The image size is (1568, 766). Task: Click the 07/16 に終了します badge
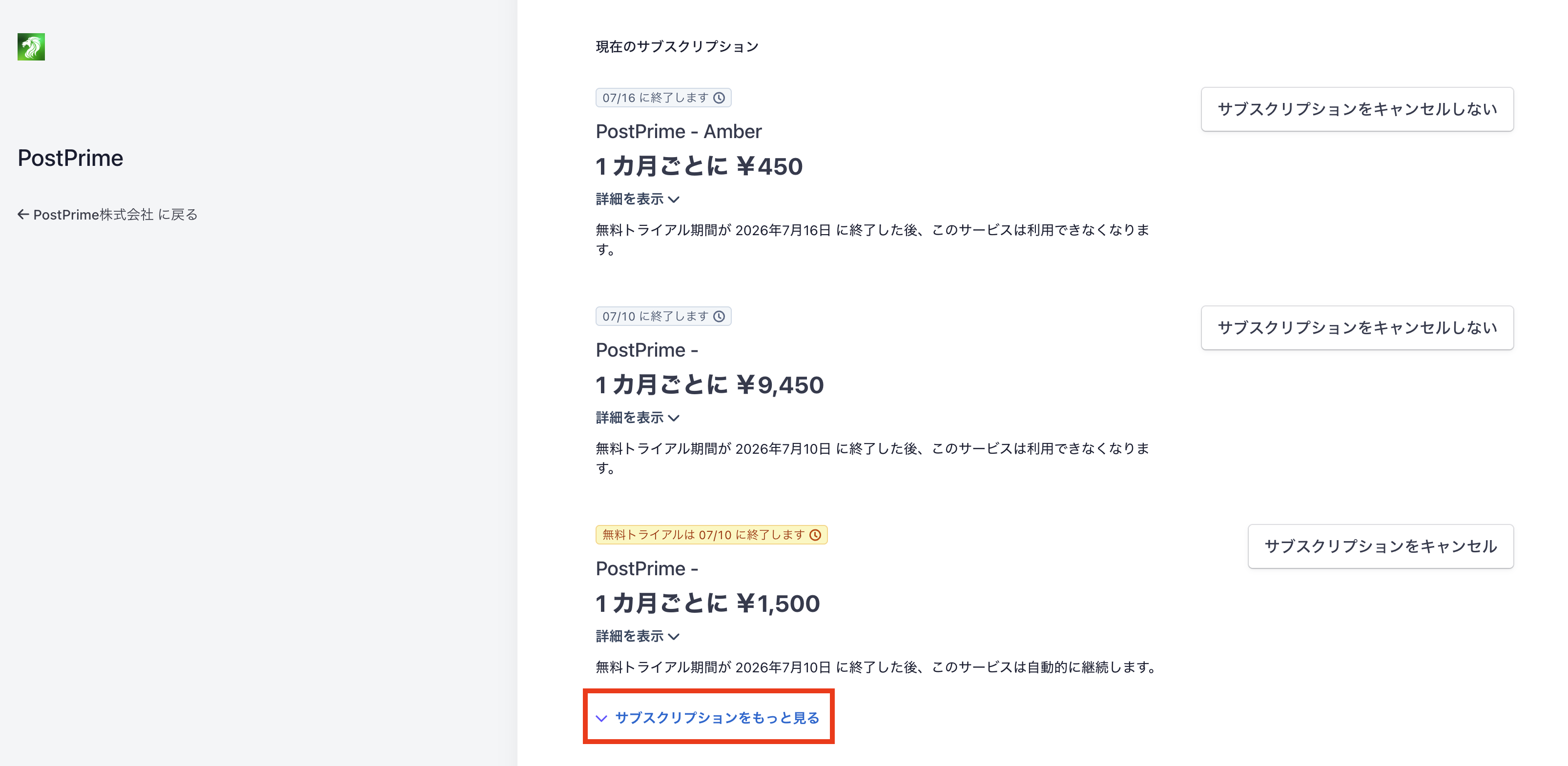pos(663,98)
